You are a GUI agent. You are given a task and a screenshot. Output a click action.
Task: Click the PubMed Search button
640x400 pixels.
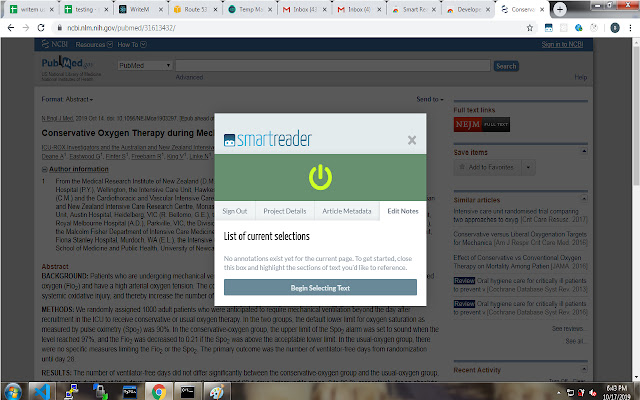tap(506, 66)
